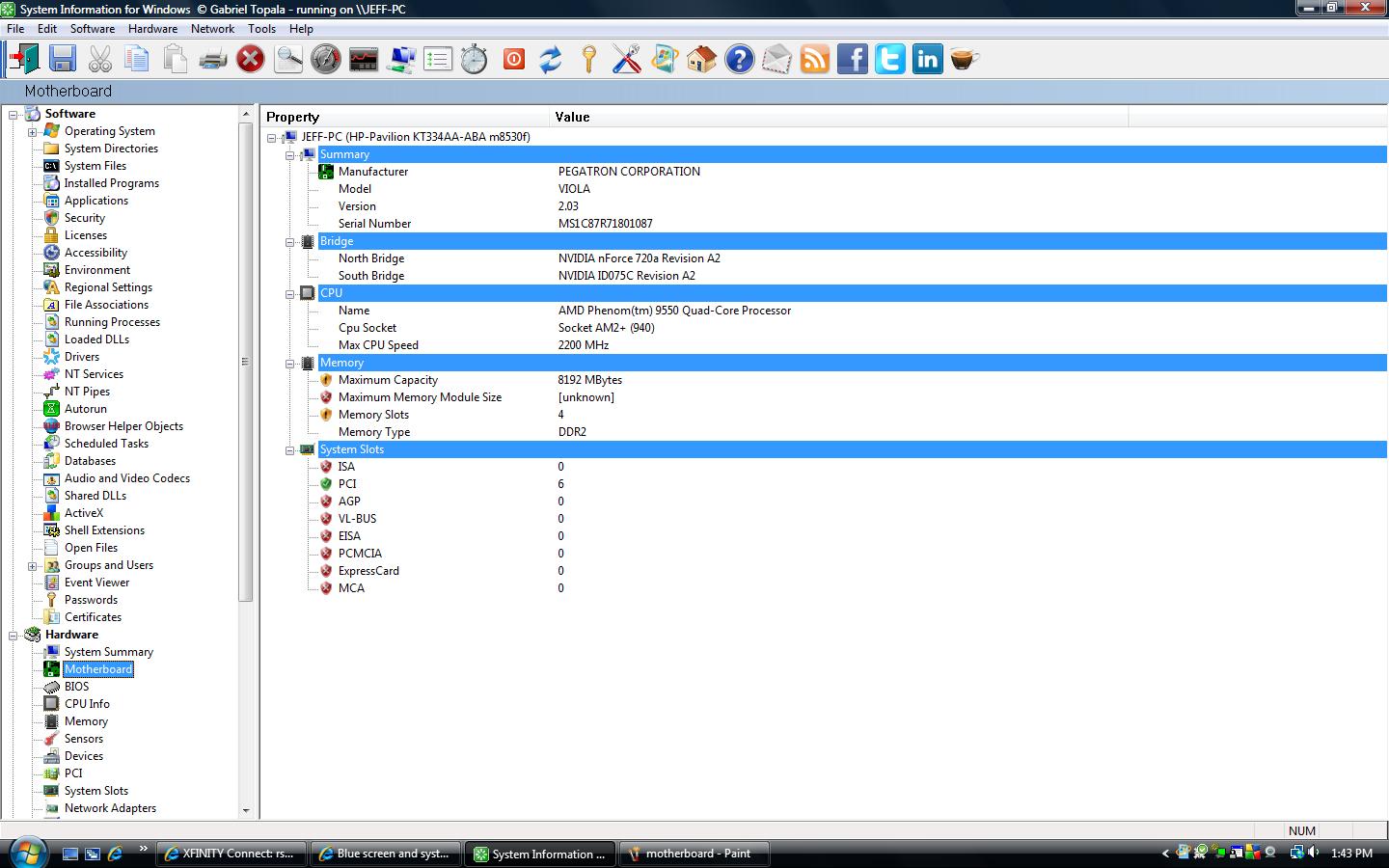Select BIOS under Hardware
The image size is (1389, 868).
click(x=76, y=687)
